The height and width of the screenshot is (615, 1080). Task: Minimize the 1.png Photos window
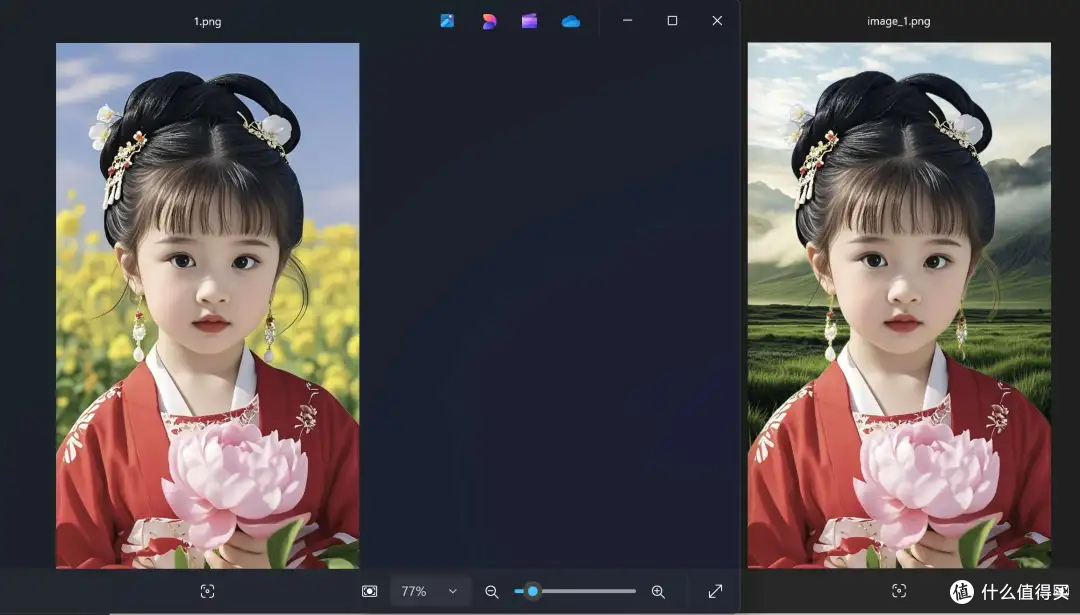click(x=627, y=21)
